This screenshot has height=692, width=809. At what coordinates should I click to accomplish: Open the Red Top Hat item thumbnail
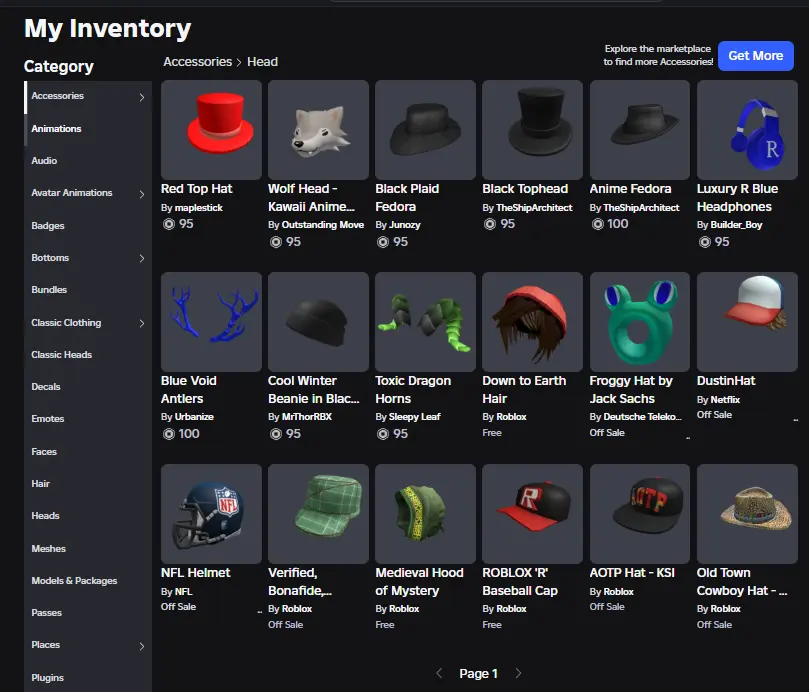211,130
